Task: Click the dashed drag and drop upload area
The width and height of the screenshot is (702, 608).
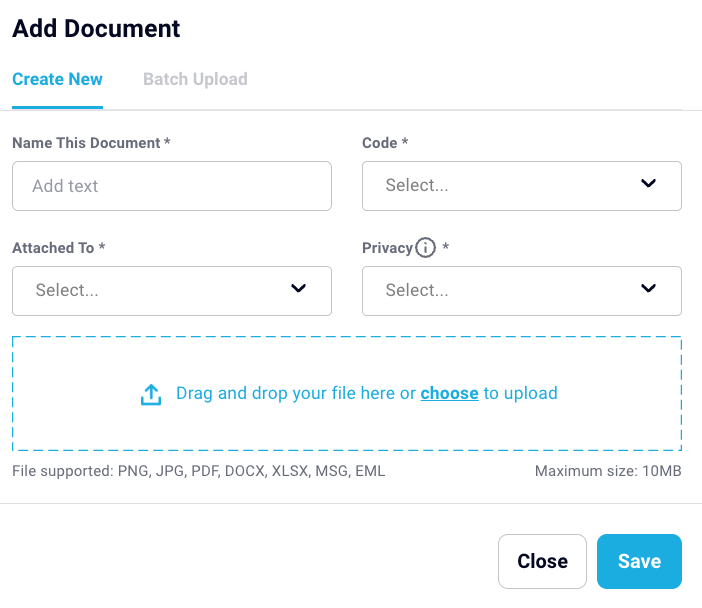Action: click(x=347, y=393)
